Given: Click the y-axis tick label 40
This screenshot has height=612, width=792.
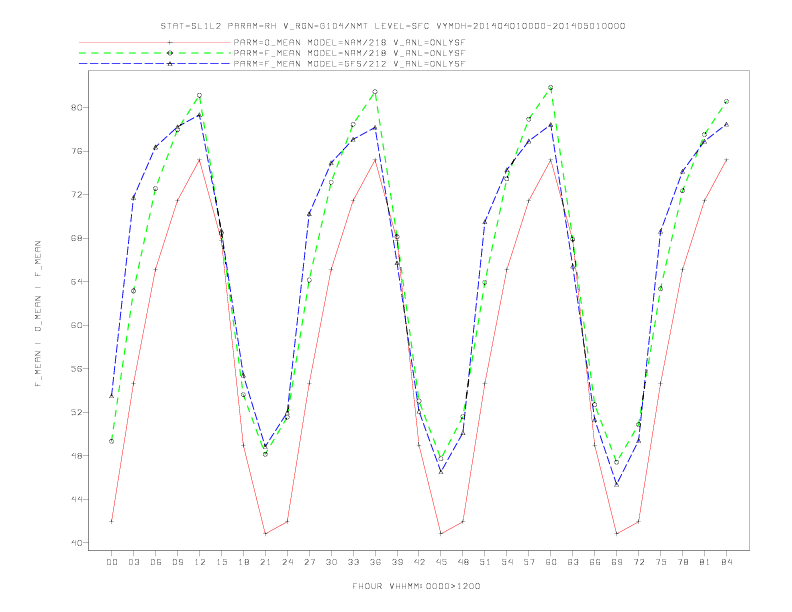Looking at the screenshot, I should tap(76, 543).
